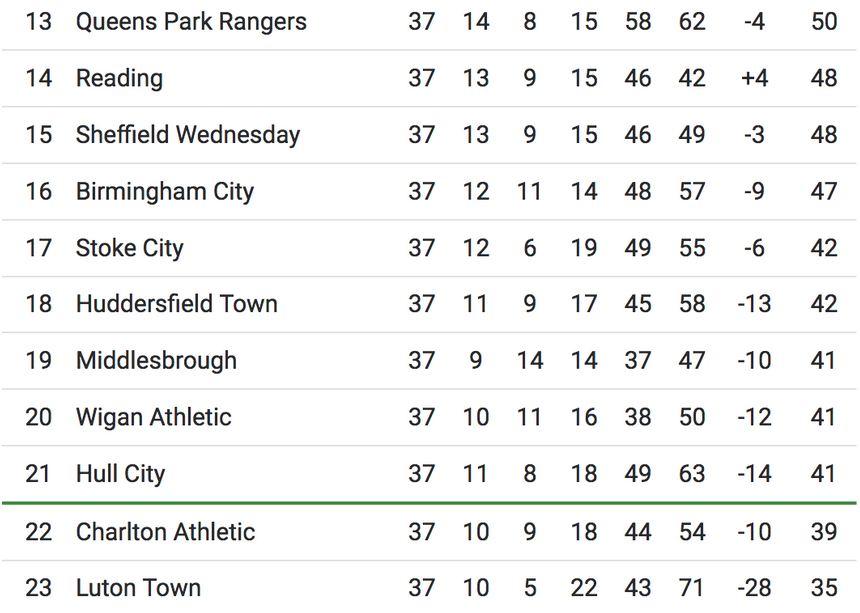Open the Hull City team link
The width and height of the screenshot is (860, 613).
click(120, 474)
